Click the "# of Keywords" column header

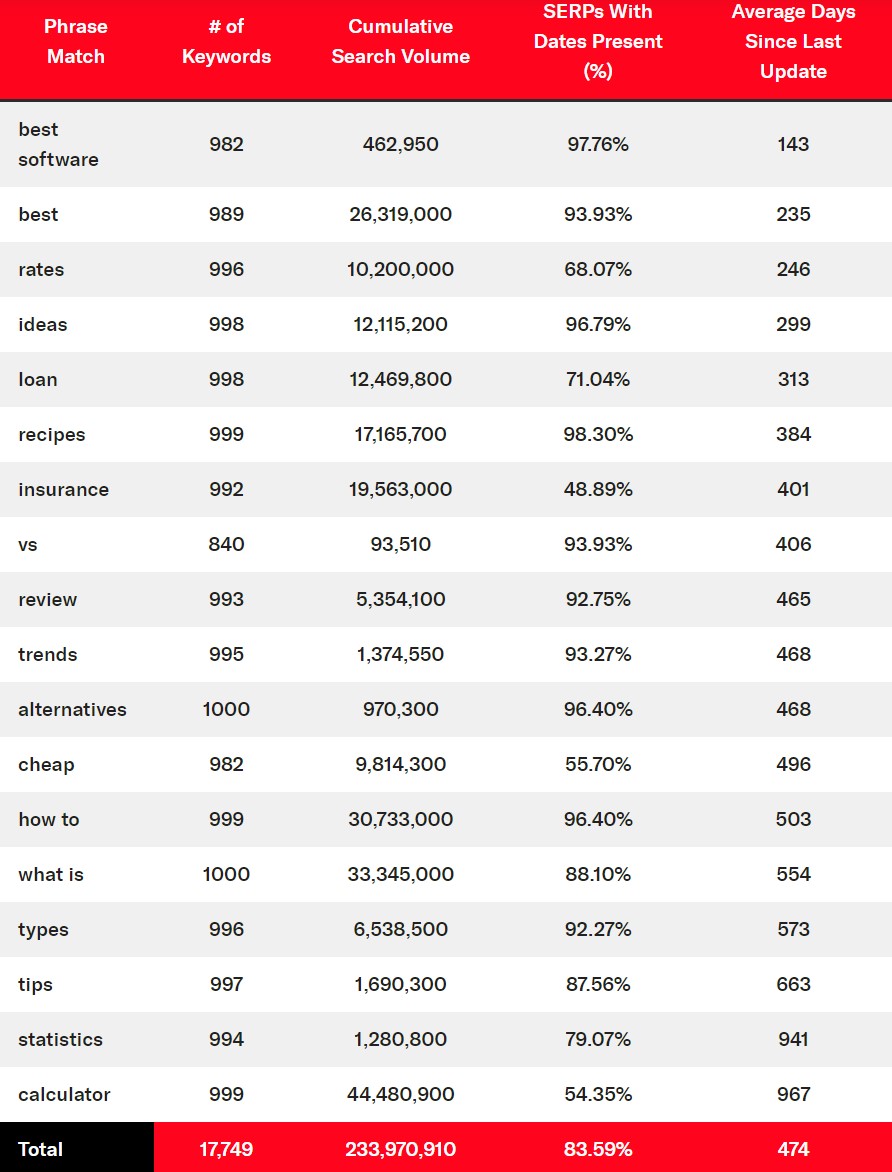coord(226,42)
